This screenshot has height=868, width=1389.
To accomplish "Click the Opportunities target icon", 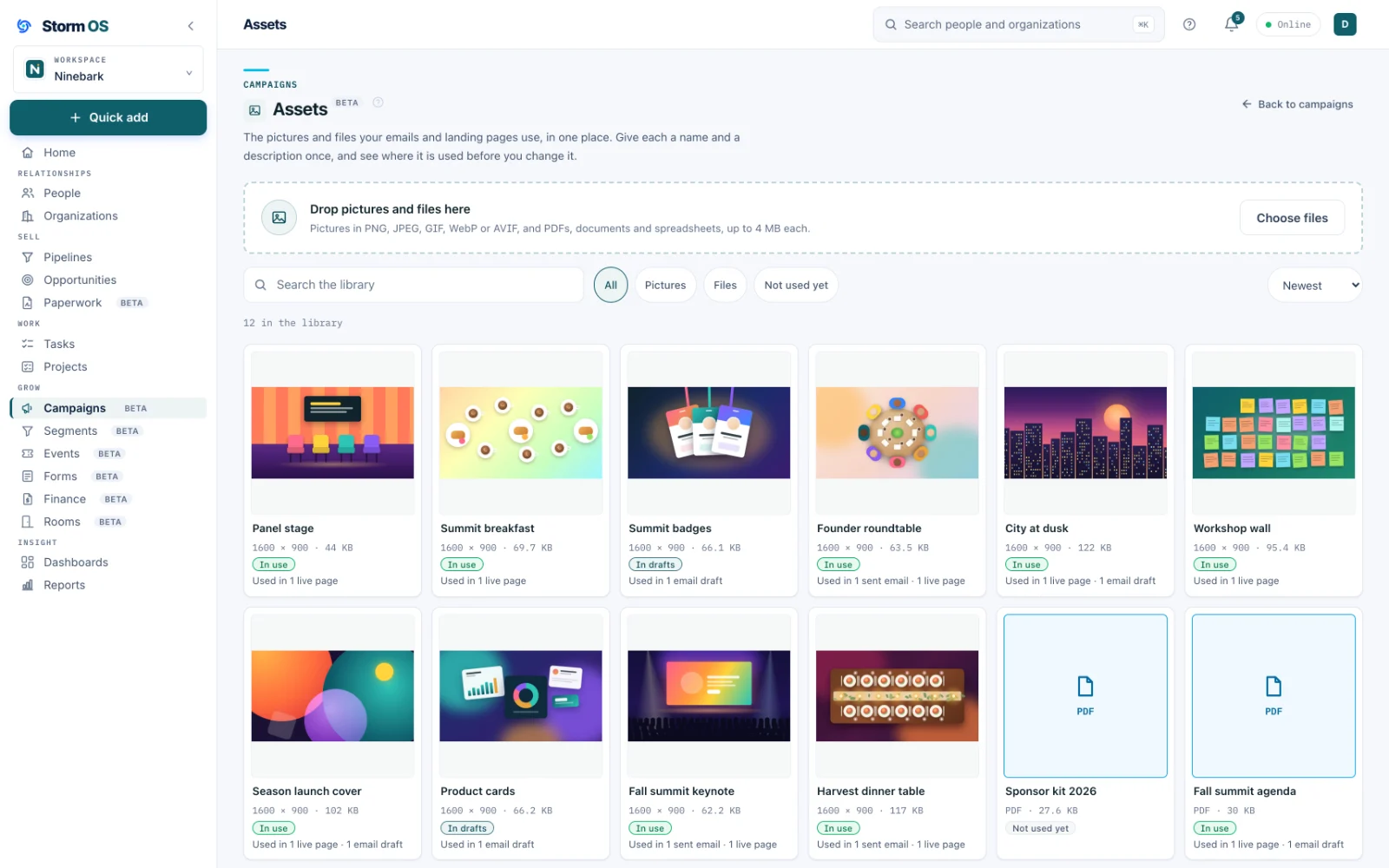I will point(28,280).
